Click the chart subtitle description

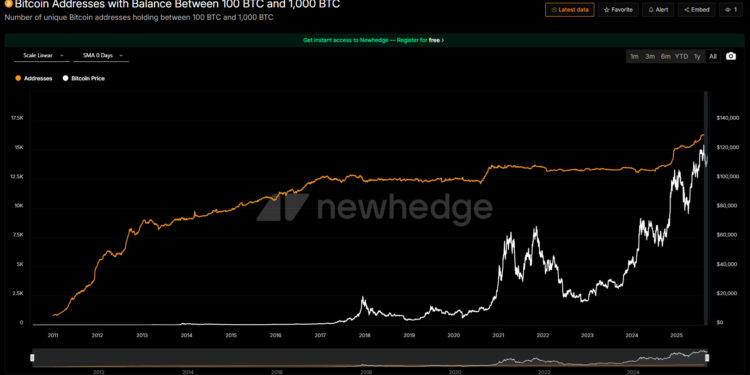[x=140, y=18]
